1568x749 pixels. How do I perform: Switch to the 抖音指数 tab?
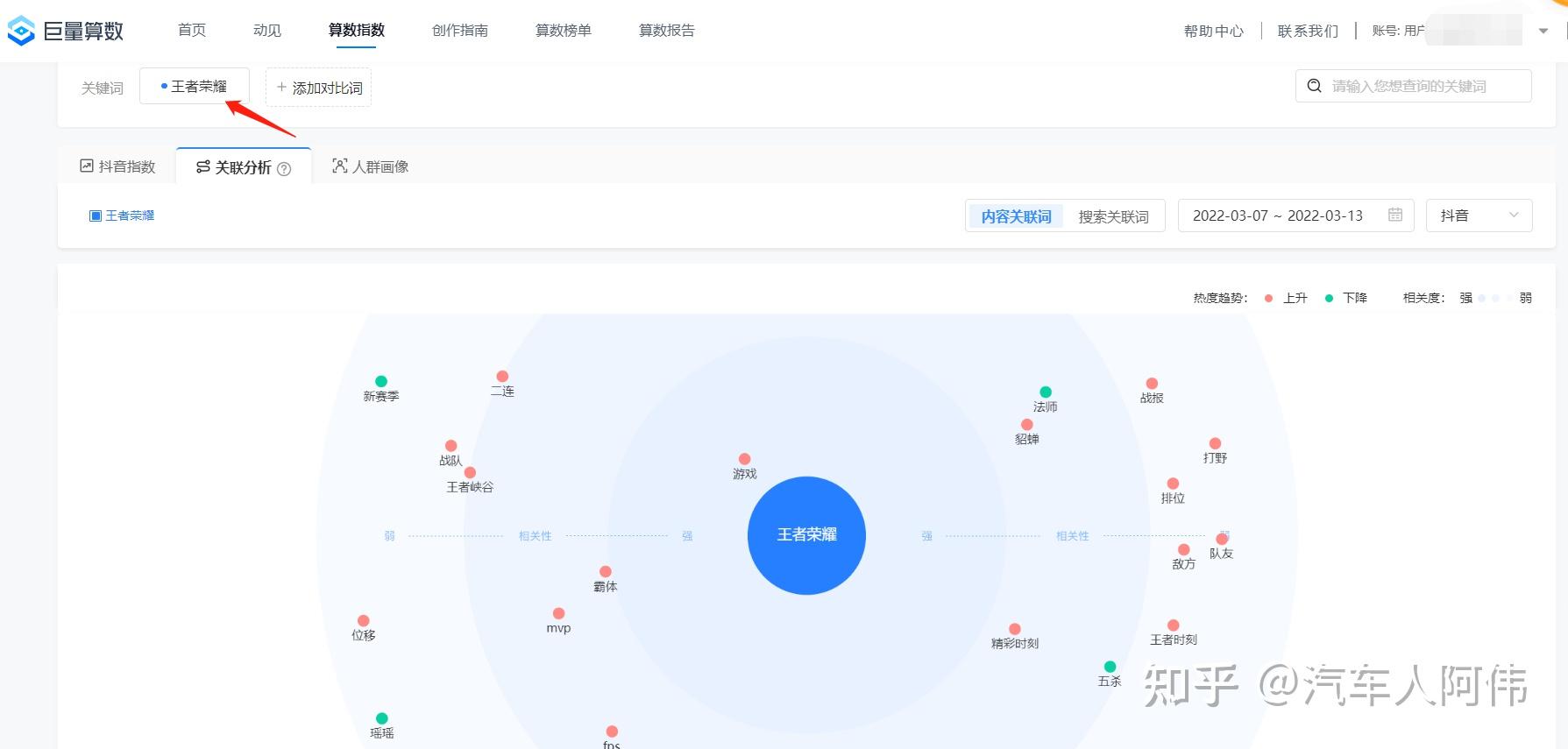[117, 166]
